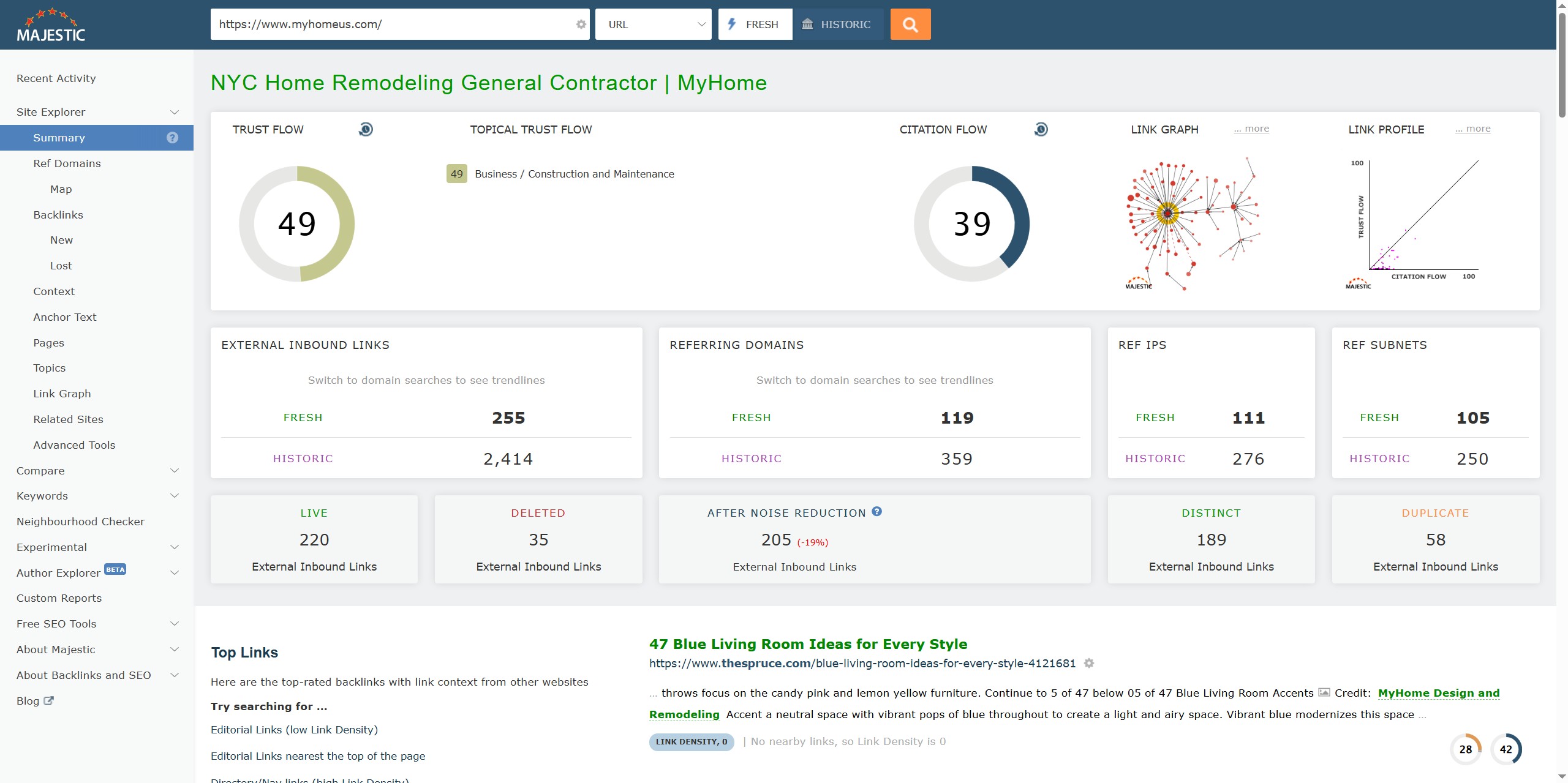Open the Link Graph thumbnail
1568x783 pixels.
1192,223
